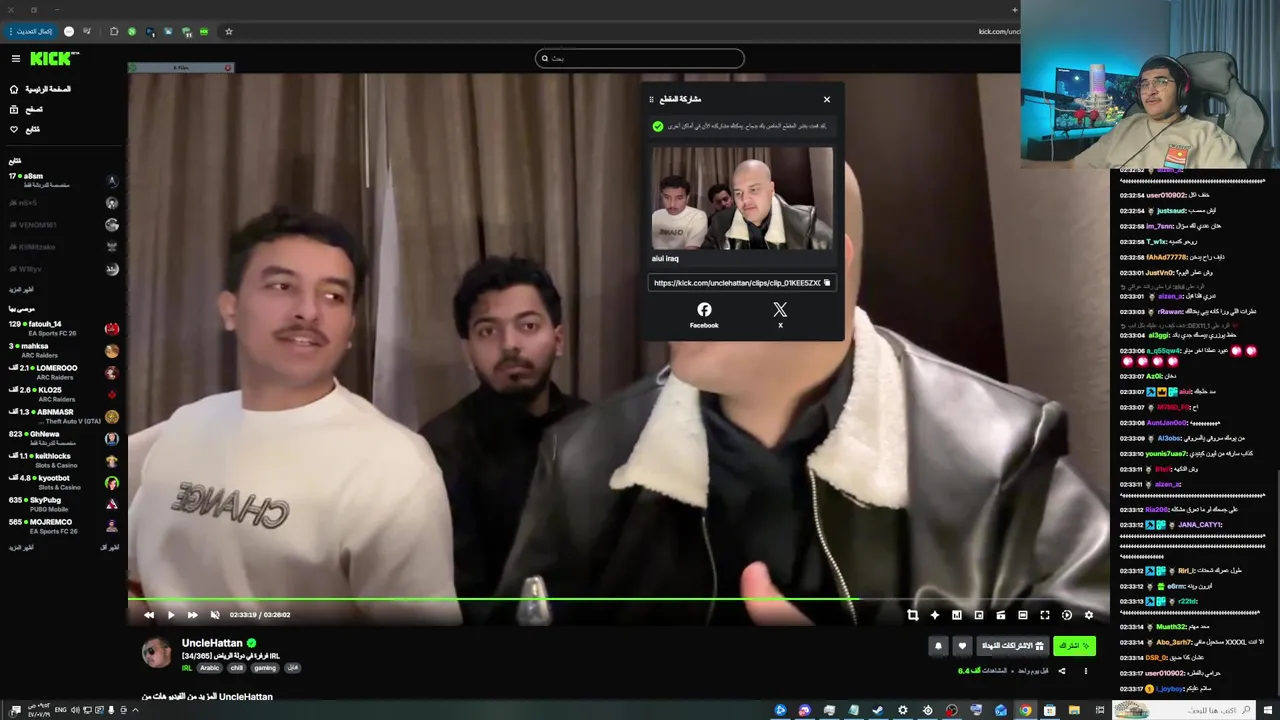Click the blue browser update button

tap(33, 31)
